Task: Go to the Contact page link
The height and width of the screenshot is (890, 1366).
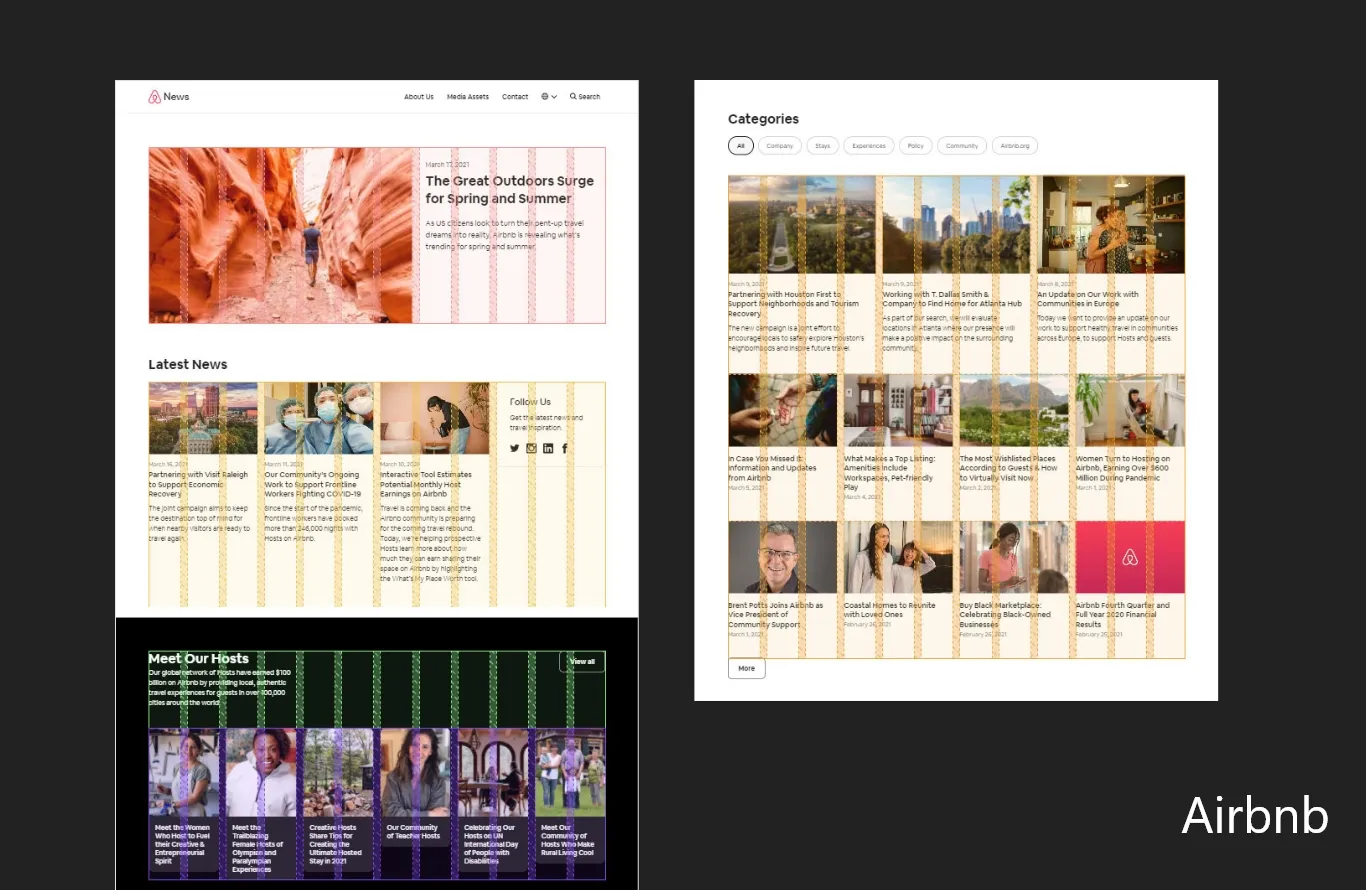Action: (x=515, y=97)
